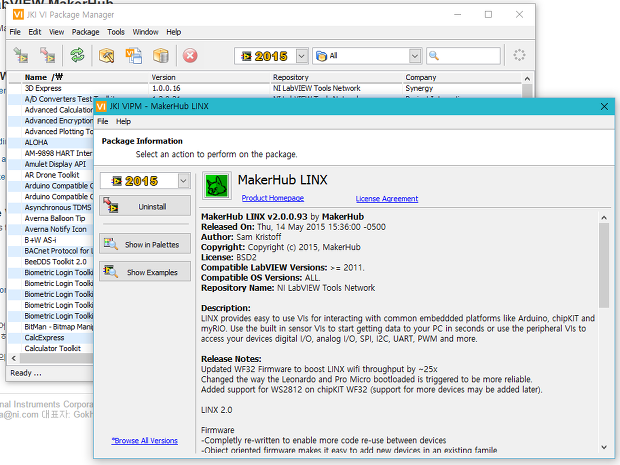620x465 pixels.
Task: Click JKI VI Package Manager title icon
Action: coord(18,15)
